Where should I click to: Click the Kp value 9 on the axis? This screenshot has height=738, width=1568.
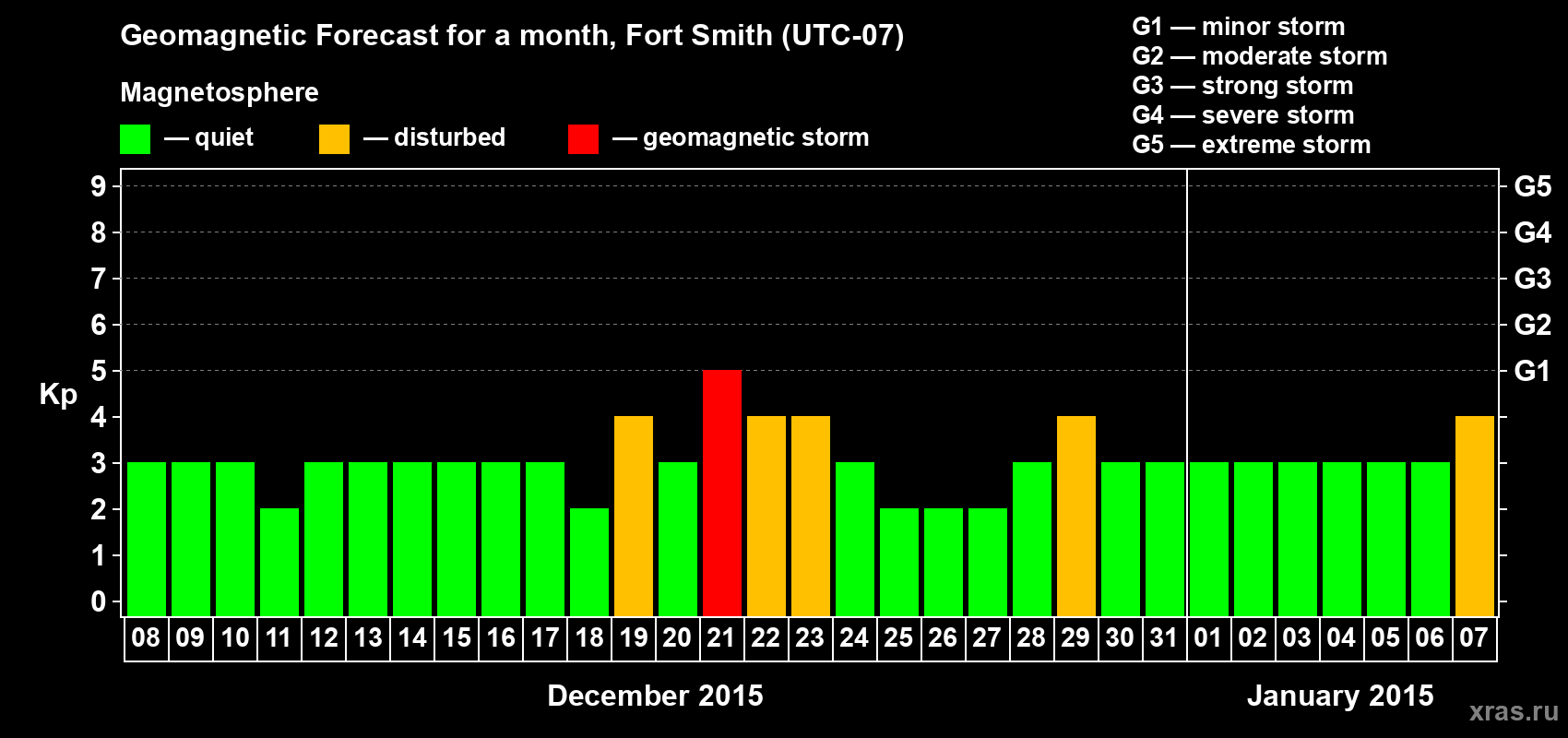click(x=99, y=186)
